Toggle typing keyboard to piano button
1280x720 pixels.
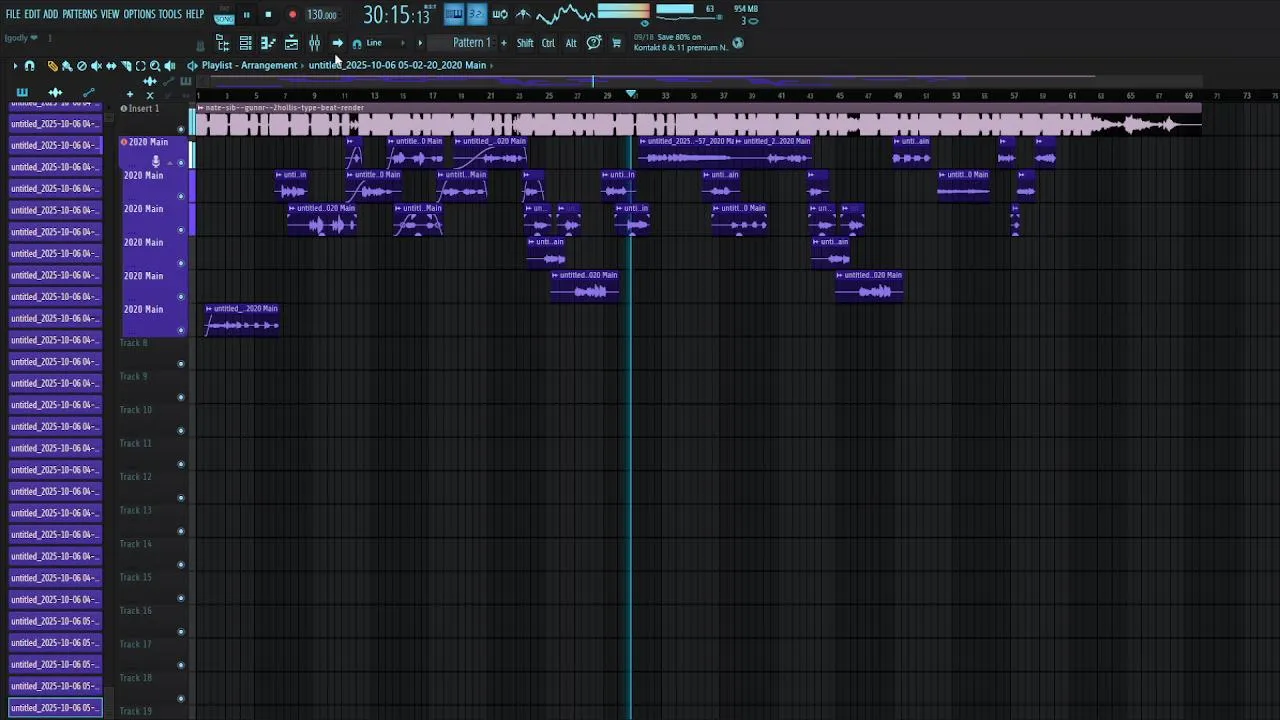(x=454, y=14)
